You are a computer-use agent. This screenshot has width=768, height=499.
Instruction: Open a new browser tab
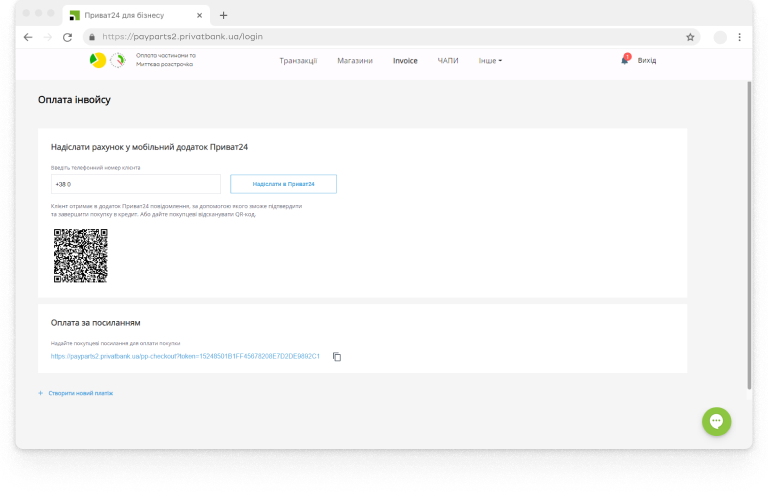(223, 15)
